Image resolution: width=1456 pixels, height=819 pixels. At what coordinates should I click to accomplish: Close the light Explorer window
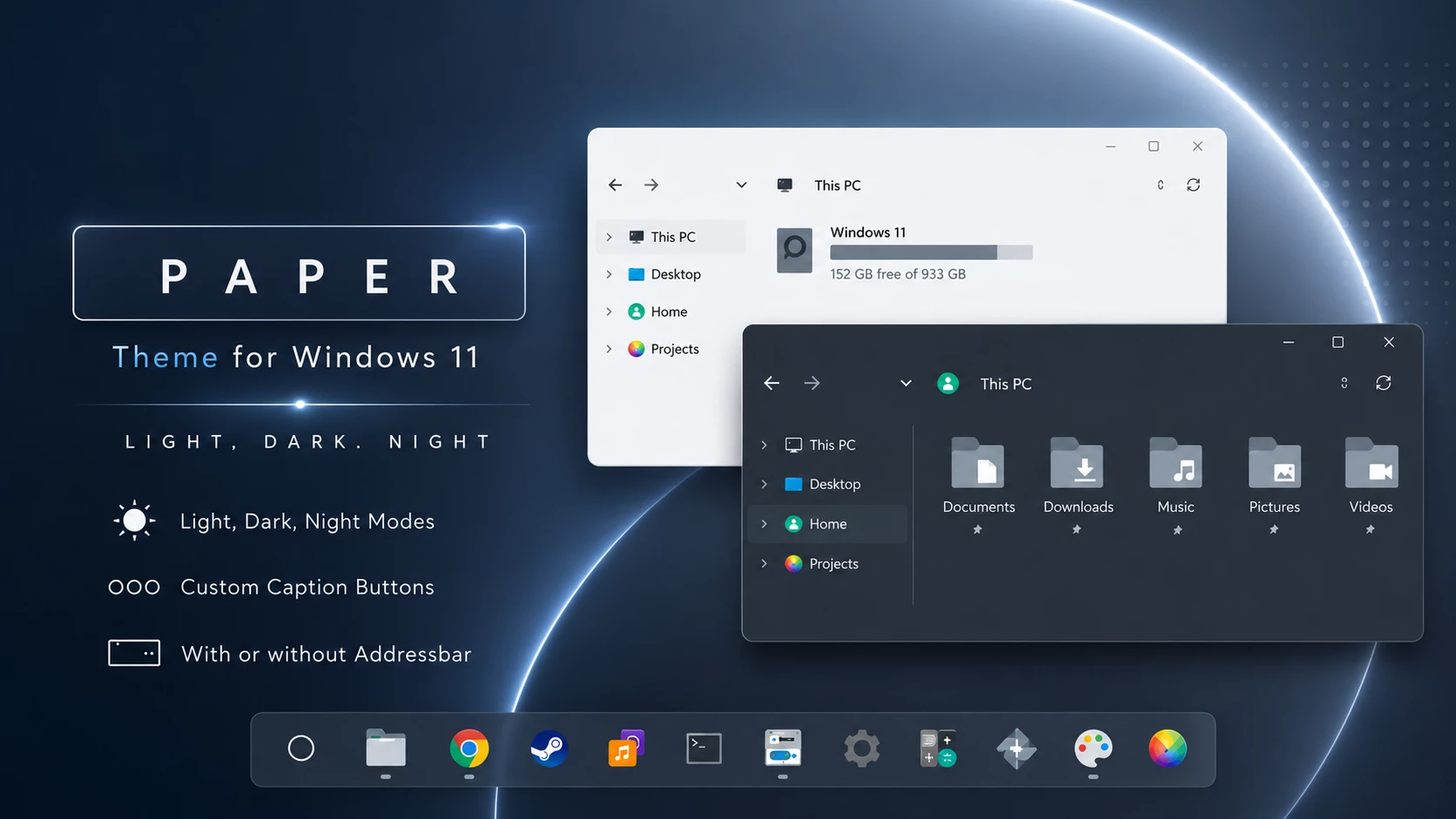pyautogui.click(x=1197, y=146)
